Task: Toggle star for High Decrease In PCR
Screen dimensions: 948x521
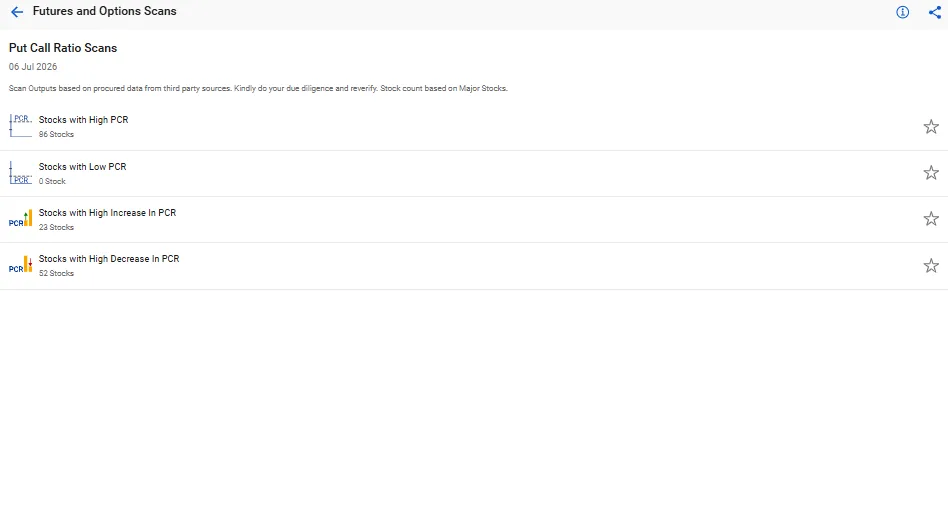Action: pos(931,265)
